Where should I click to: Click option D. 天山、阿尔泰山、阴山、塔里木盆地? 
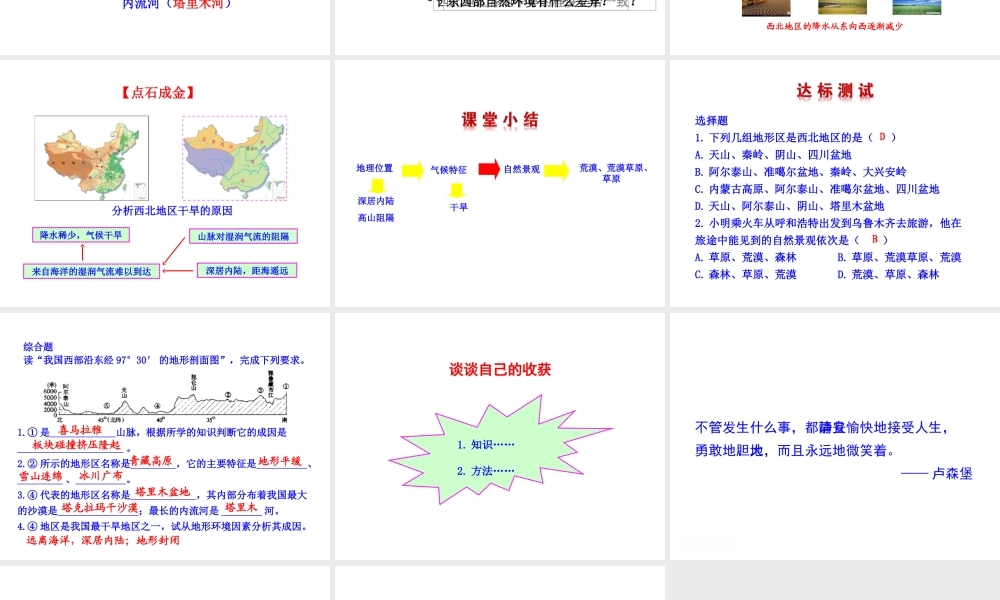pyautogui.click(x=790, y=207)
